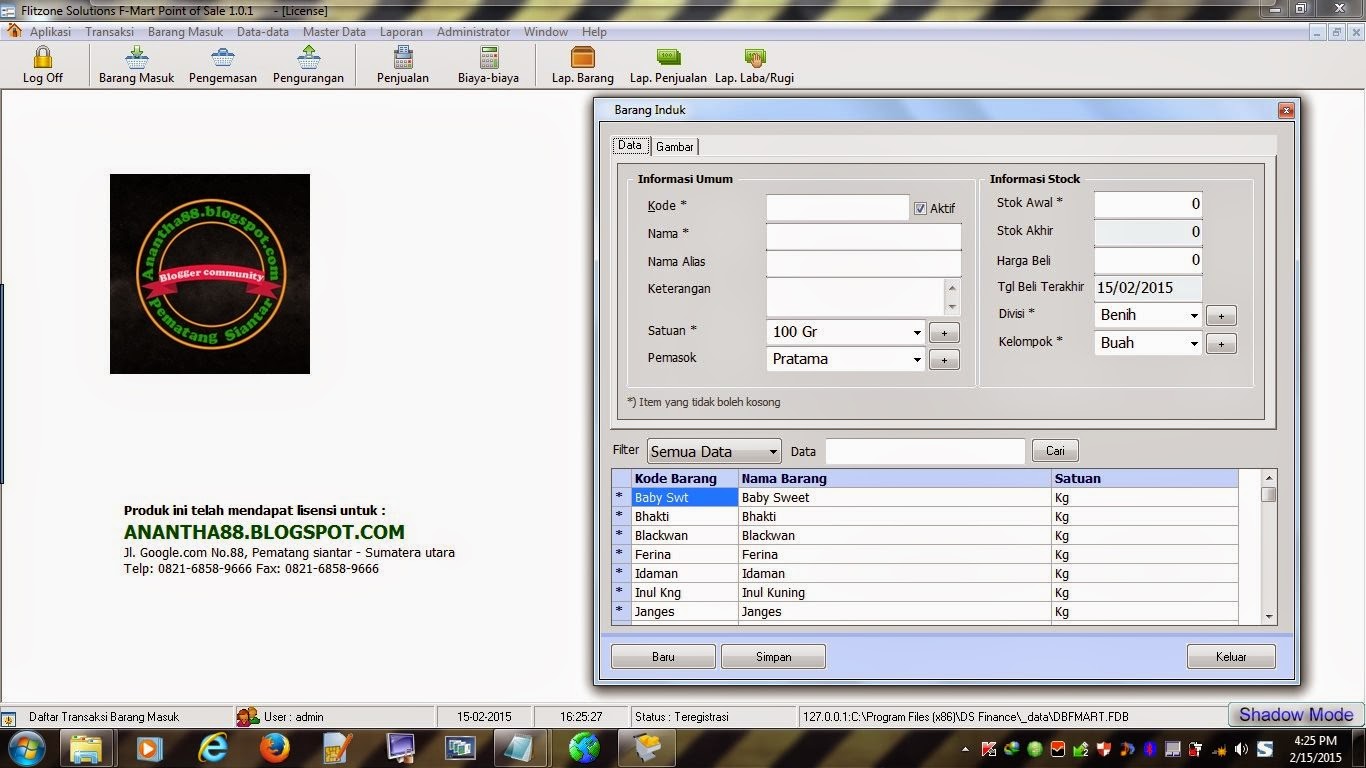The image size is (1366, 768).
Task: Switch to the Gambar tab
Action: (x=674, y=147)
